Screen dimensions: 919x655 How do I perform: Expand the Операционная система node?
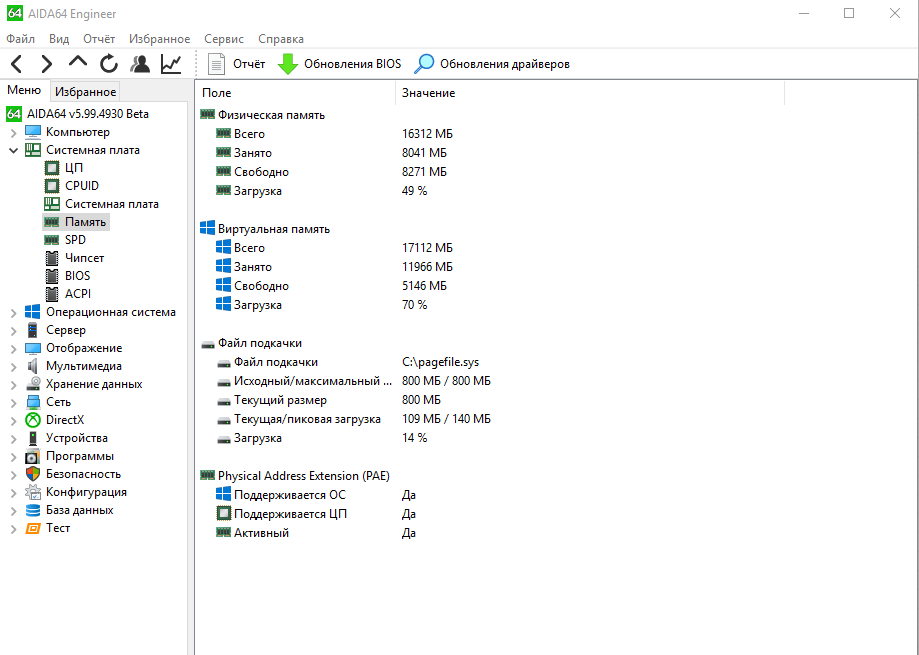coord(13,313)
